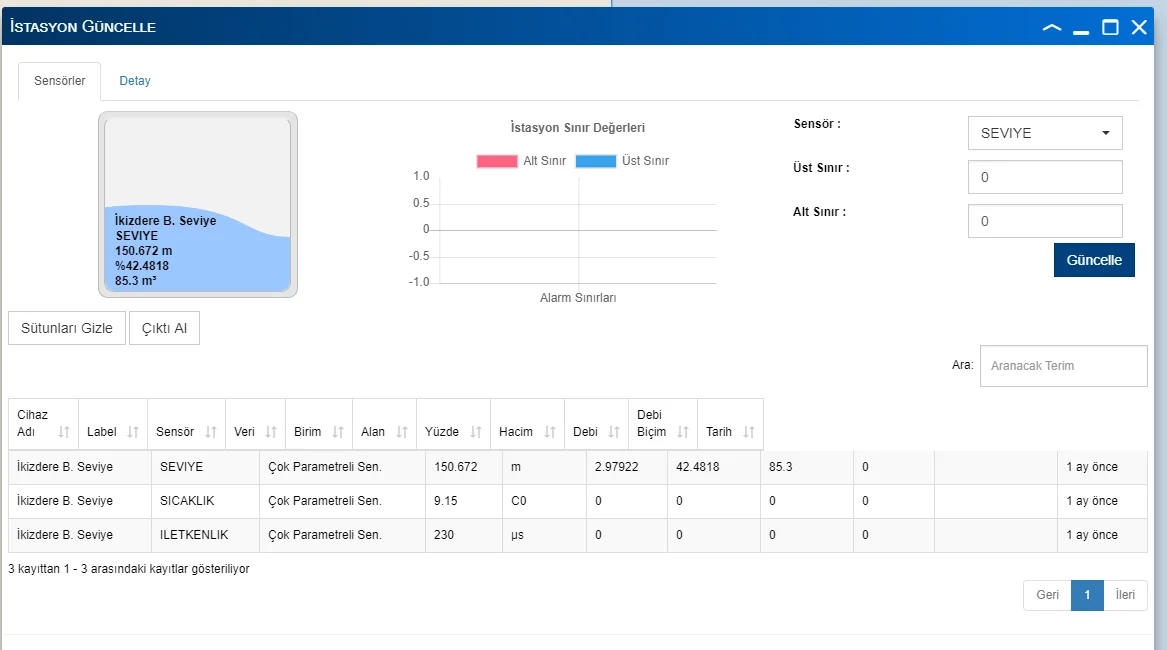The image size is (1167, 650).
Task: Open the Sensör SEVIYE dropdown
Action: coord(1045,133)
